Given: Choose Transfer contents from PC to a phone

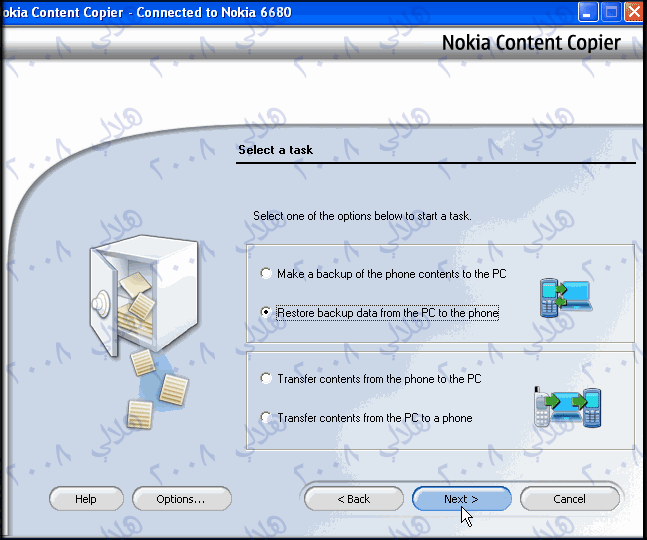Looking at the screenshot, I should pyautogui.click(x=266, y=417).
